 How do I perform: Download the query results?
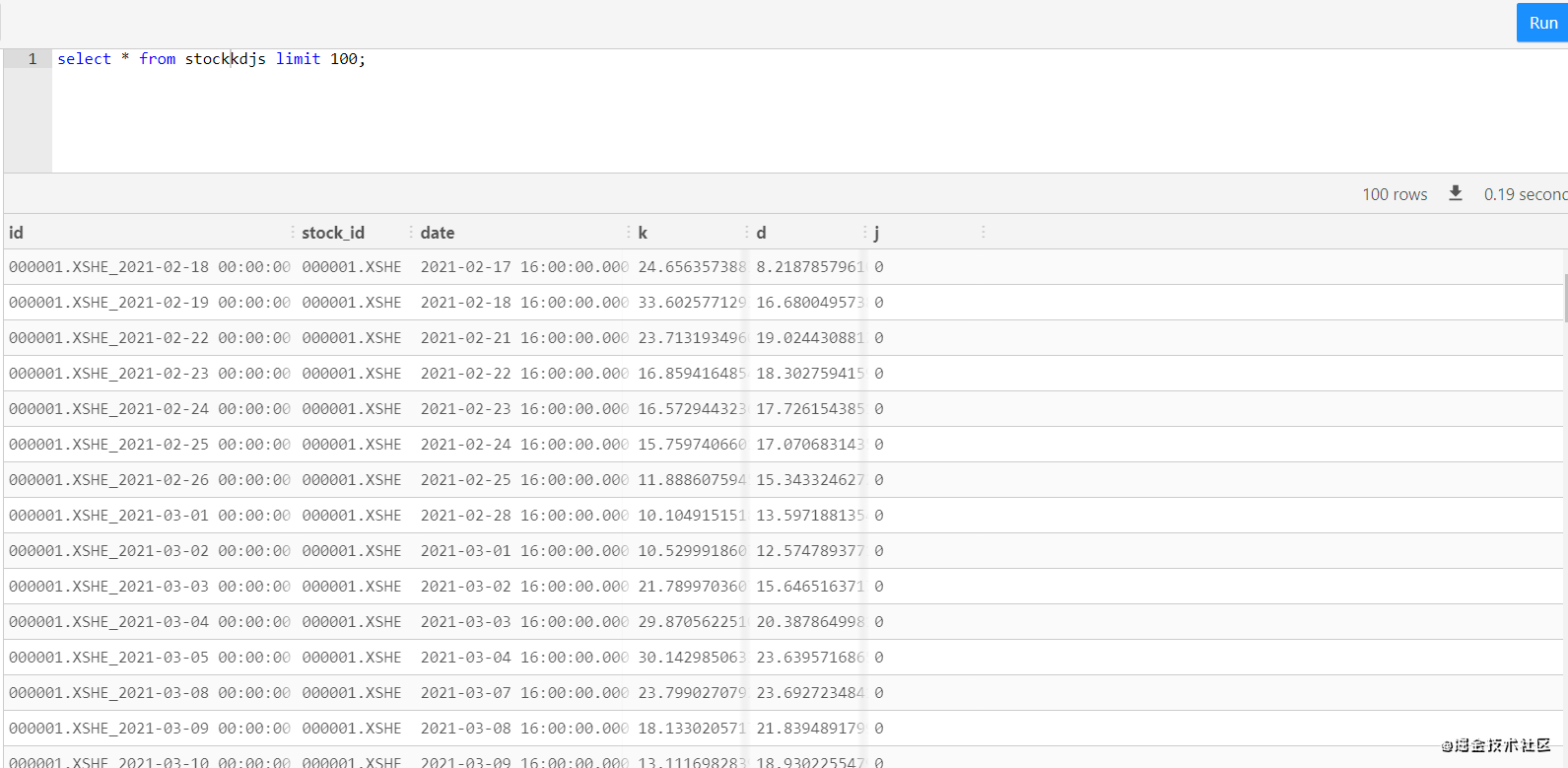(x=1456, y=193)
